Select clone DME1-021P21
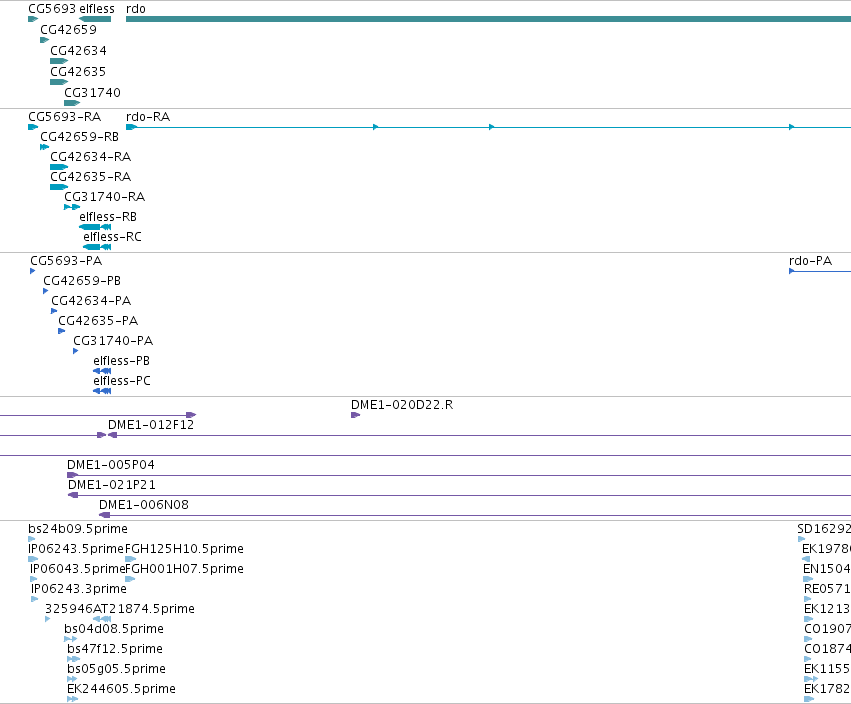The height and width of the screenshot is (704, 851). 112,485
